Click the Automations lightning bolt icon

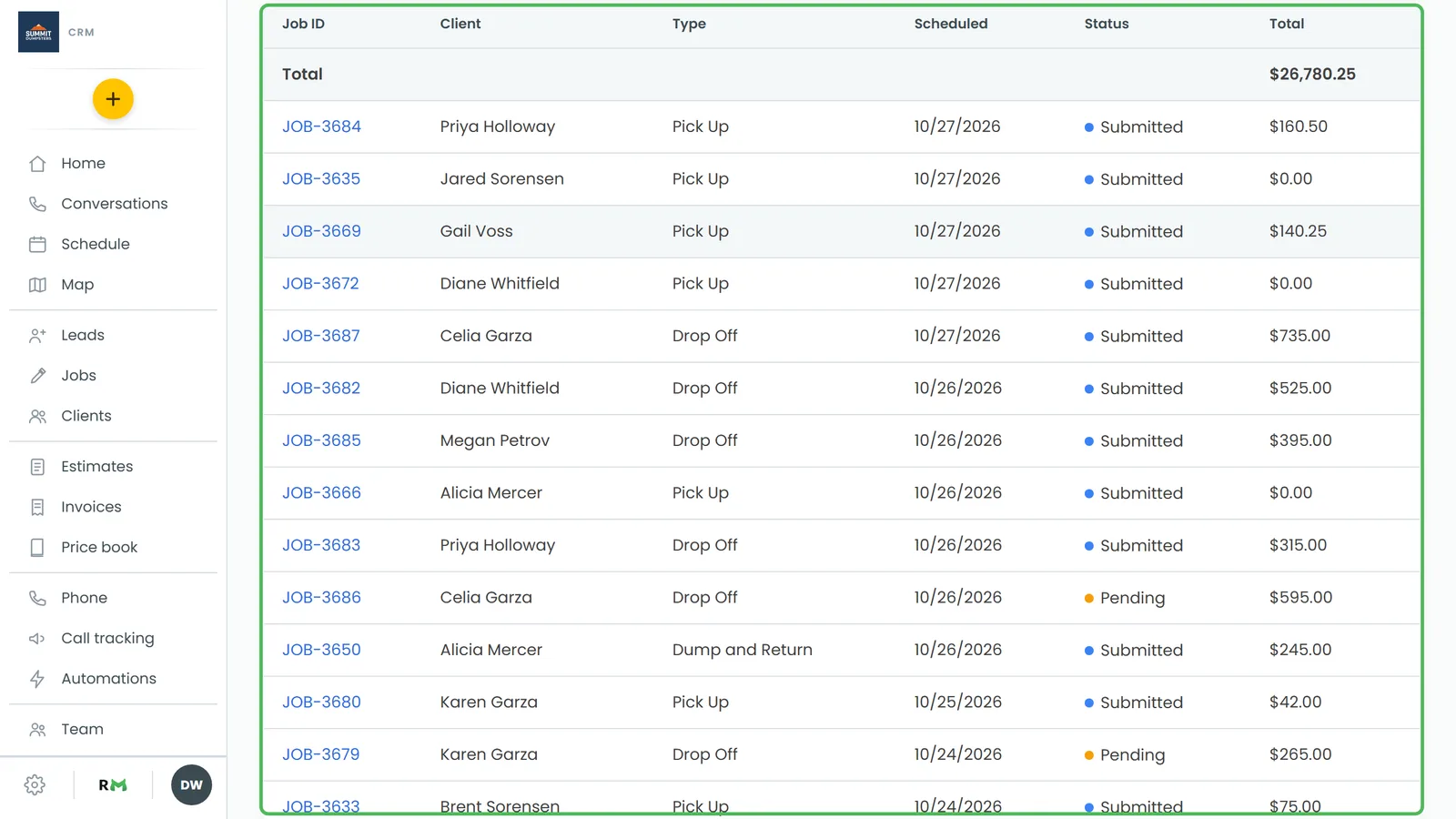pos(37,679)
